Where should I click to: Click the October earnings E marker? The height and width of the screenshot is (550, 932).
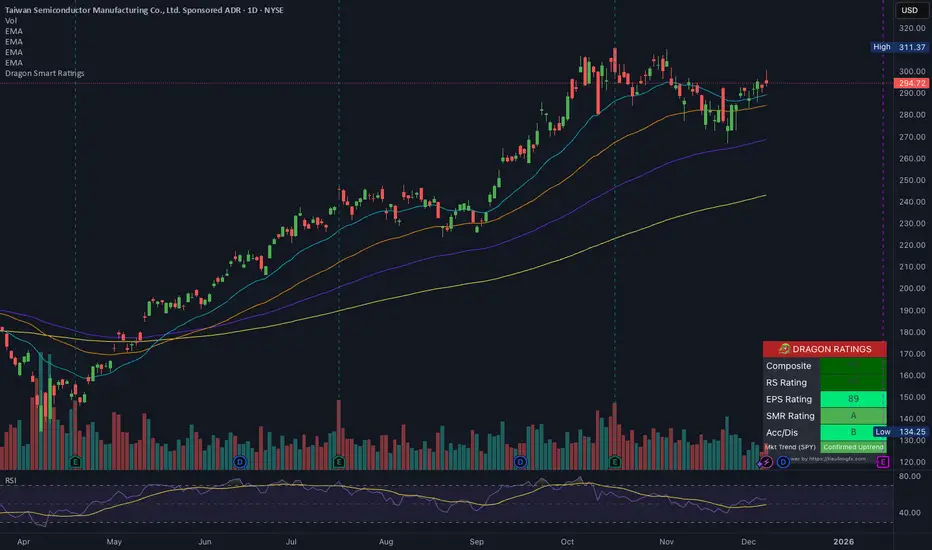tap(615, 461)
